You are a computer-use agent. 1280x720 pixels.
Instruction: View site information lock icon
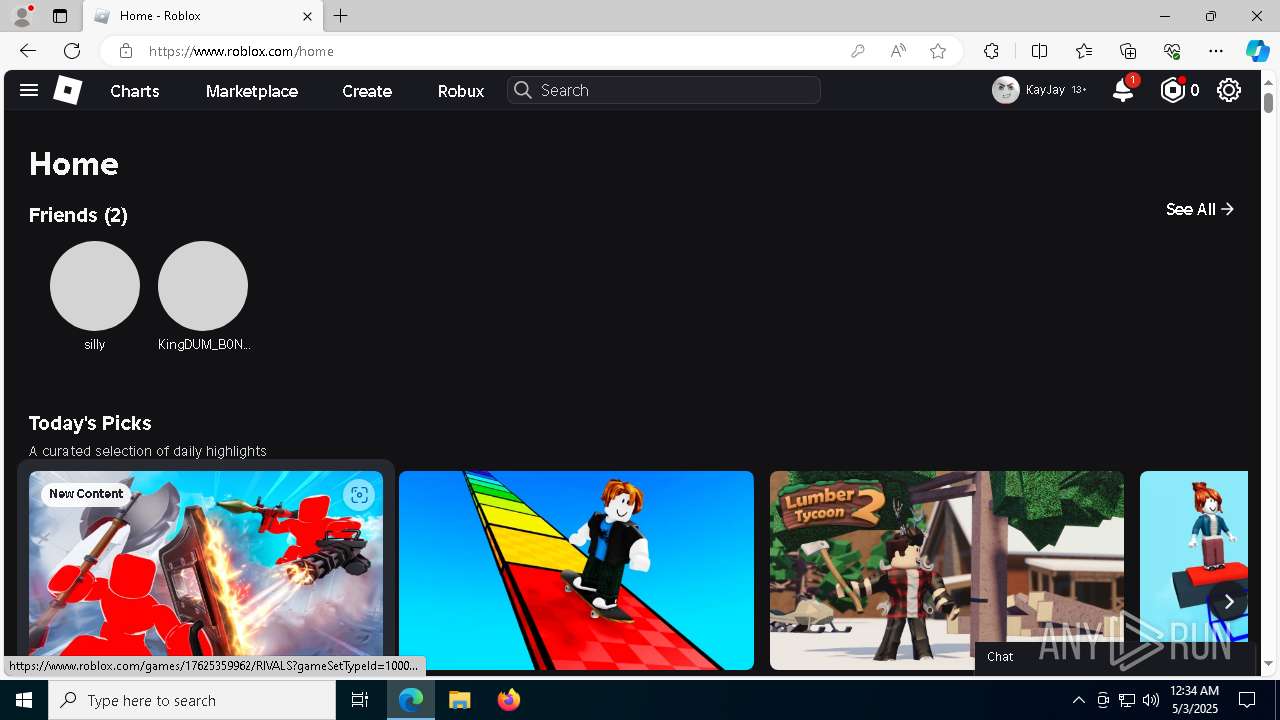[x=125, y=51]
